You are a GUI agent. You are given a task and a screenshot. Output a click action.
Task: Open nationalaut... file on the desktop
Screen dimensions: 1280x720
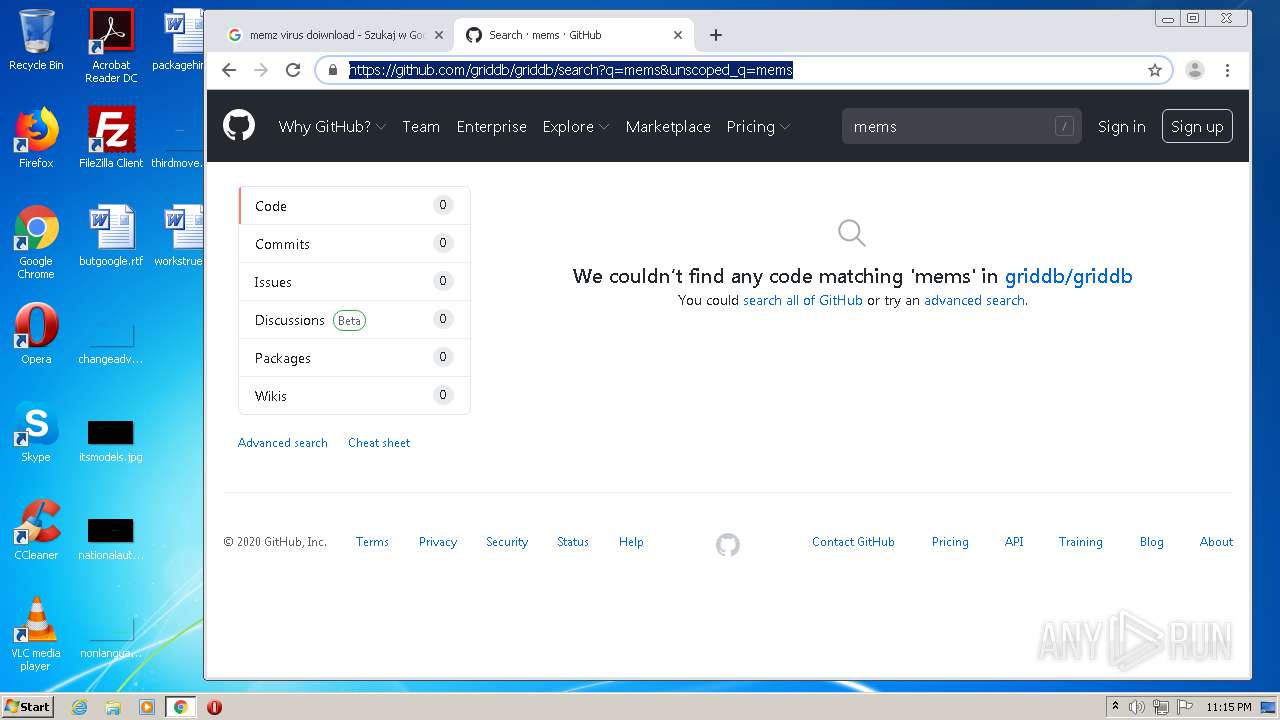111,538
